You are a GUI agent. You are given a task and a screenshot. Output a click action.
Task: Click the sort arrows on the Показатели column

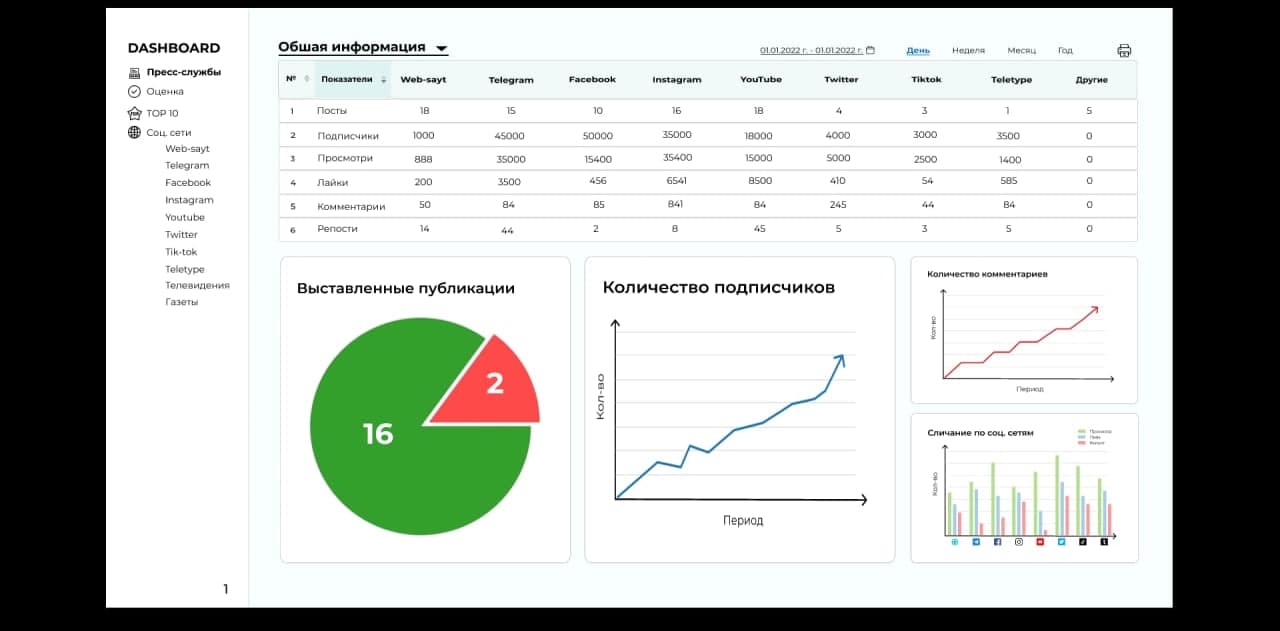(383, 80)
